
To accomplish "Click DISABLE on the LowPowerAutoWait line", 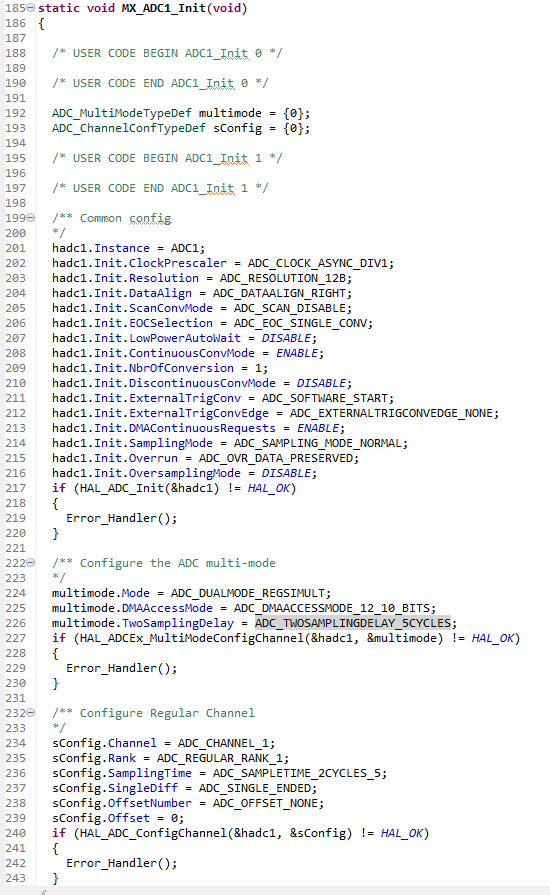I will click(x=286, y=338).
